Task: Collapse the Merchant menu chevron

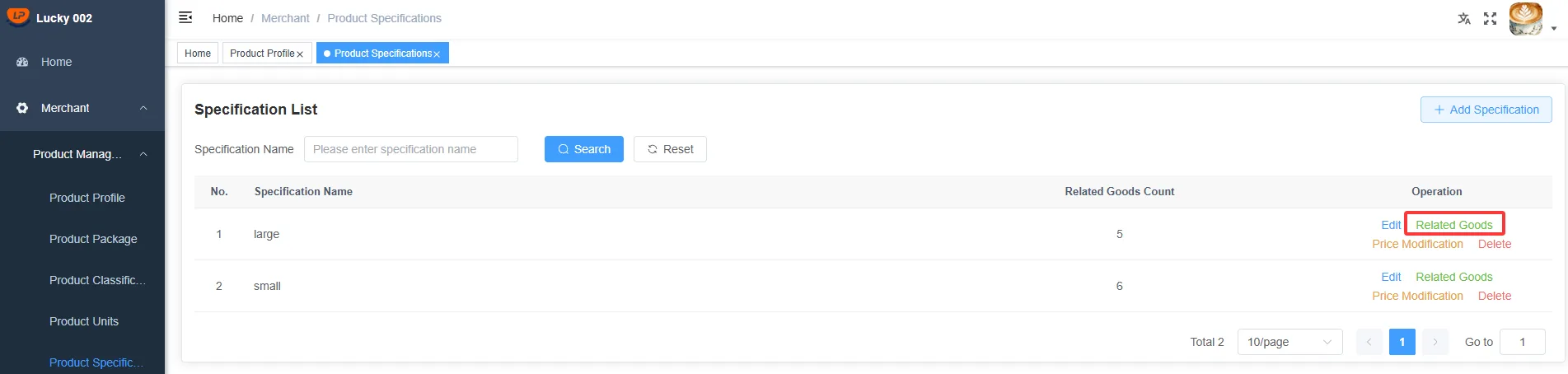Action: 143,108
